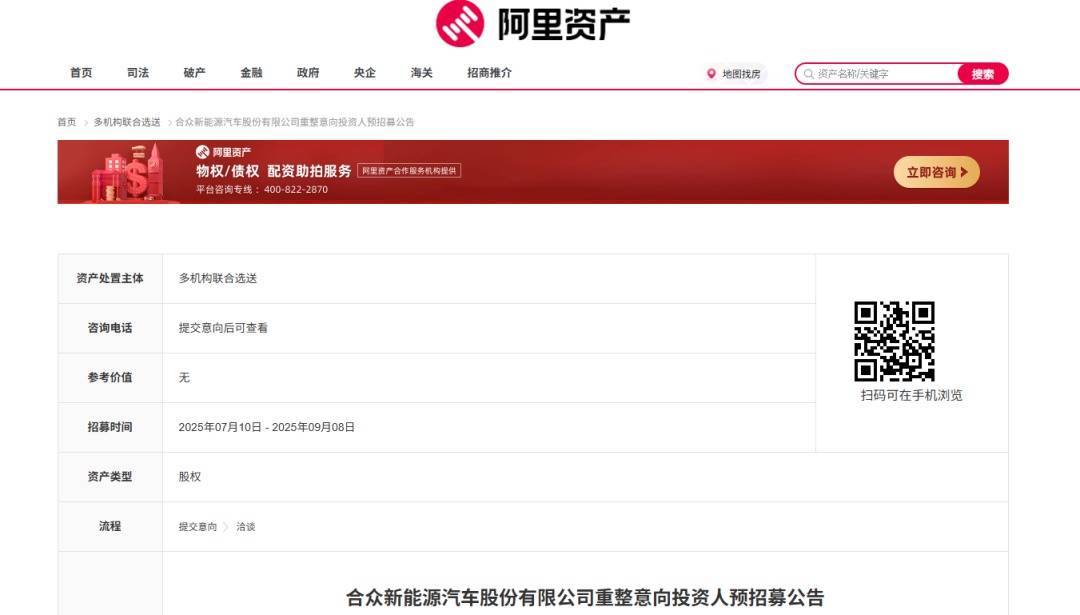The height and width of the screenshot is (615, 1080).
Task: Click the hotline 400-822-2870 text
Action: point(295,189)
